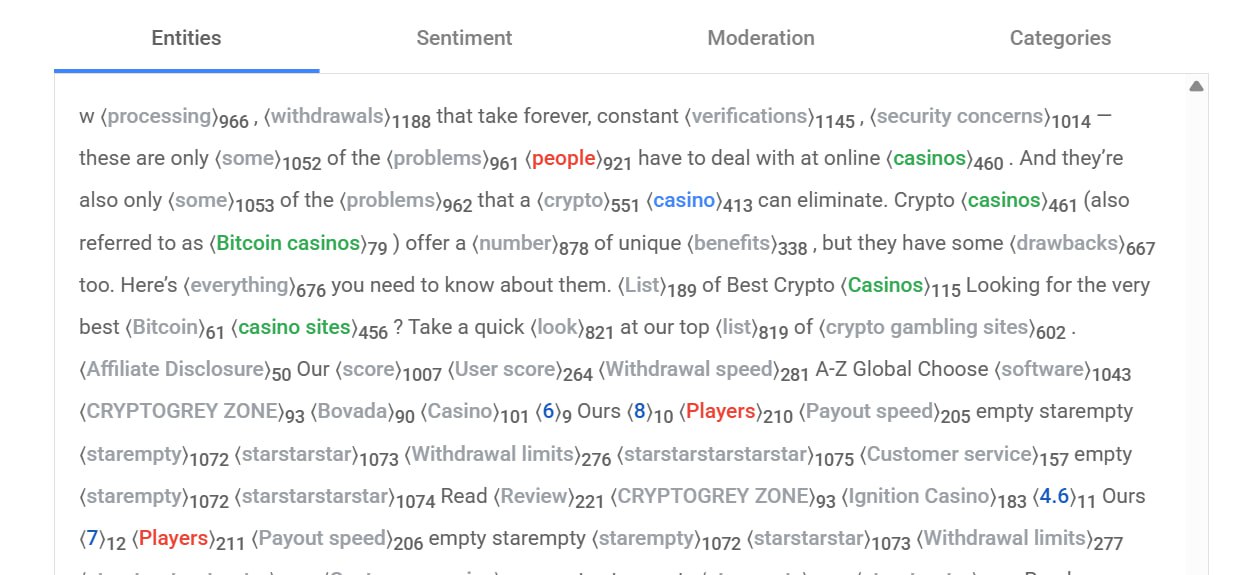
Task: Open the Moderation tab
Action: (760, 38)
